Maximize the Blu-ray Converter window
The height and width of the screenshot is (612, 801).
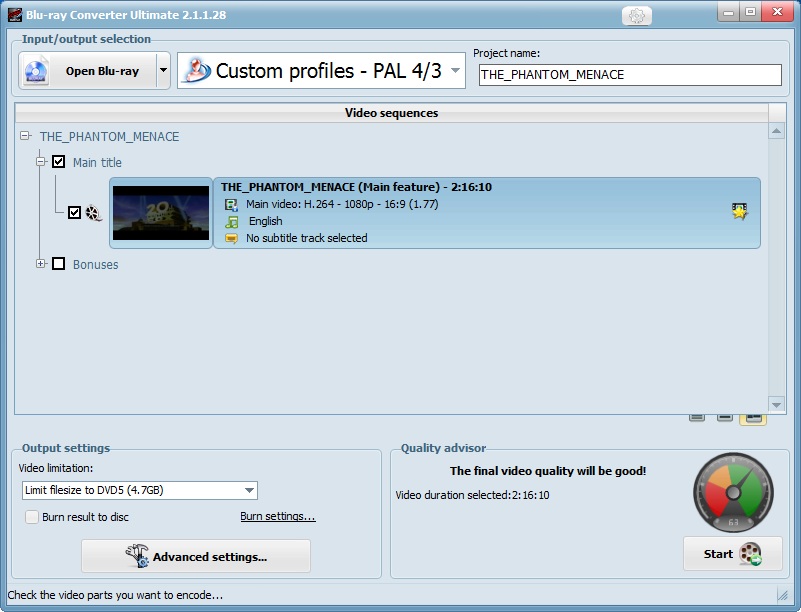pyautogui.click(x=750, y=12)
